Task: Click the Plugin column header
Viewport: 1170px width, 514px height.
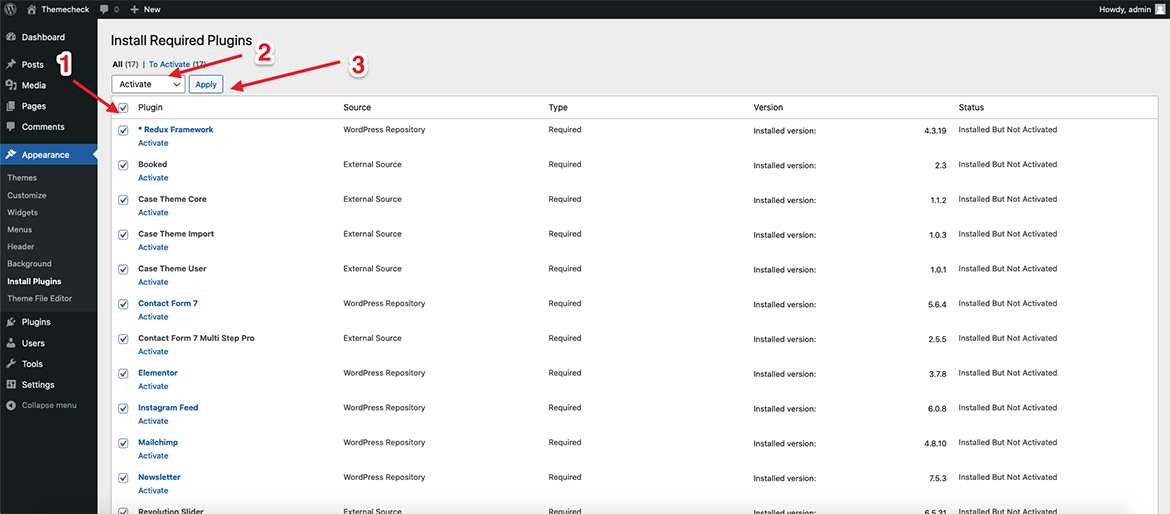Action: 151,107
